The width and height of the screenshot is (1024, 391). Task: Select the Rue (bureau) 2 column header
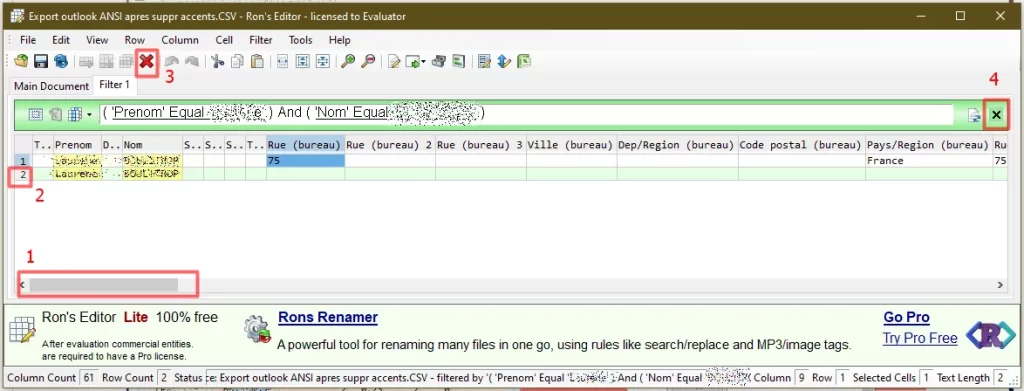point(390,144)
